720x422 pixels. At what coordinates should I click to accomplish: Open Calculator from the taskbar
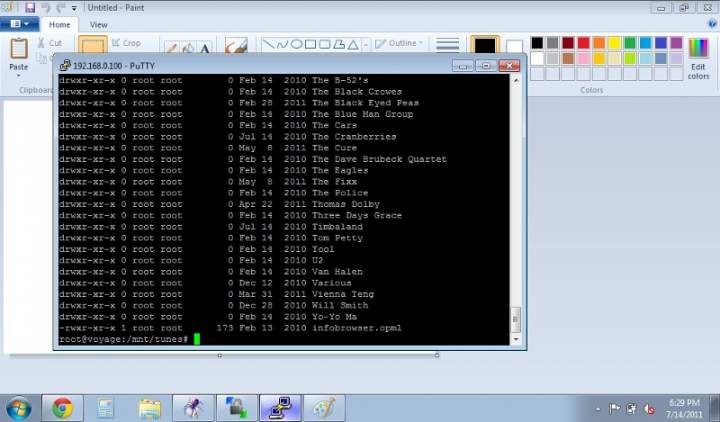(106, 408)
